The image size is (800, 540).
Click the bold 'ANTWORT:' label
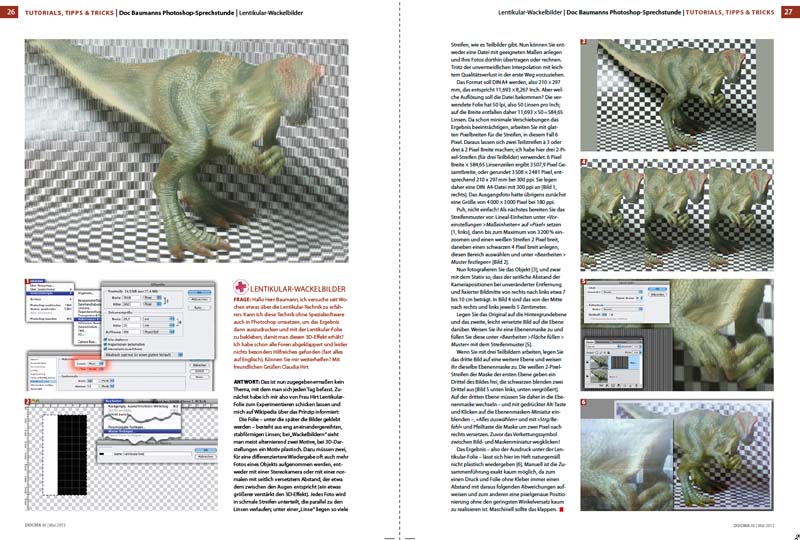pyautogui.click(x=246, y=382)
